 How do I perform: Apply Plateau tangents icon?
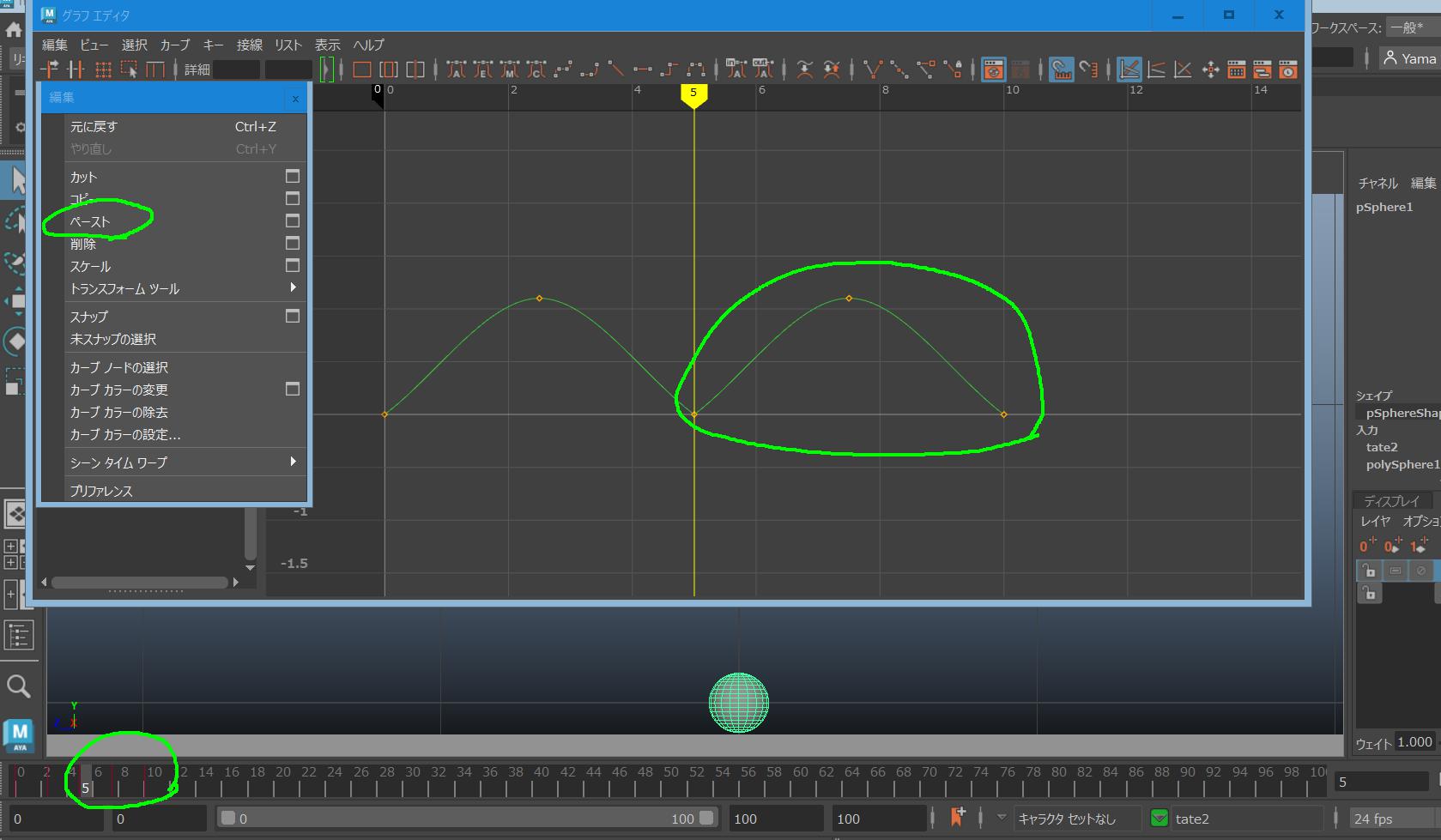(695, 69)
